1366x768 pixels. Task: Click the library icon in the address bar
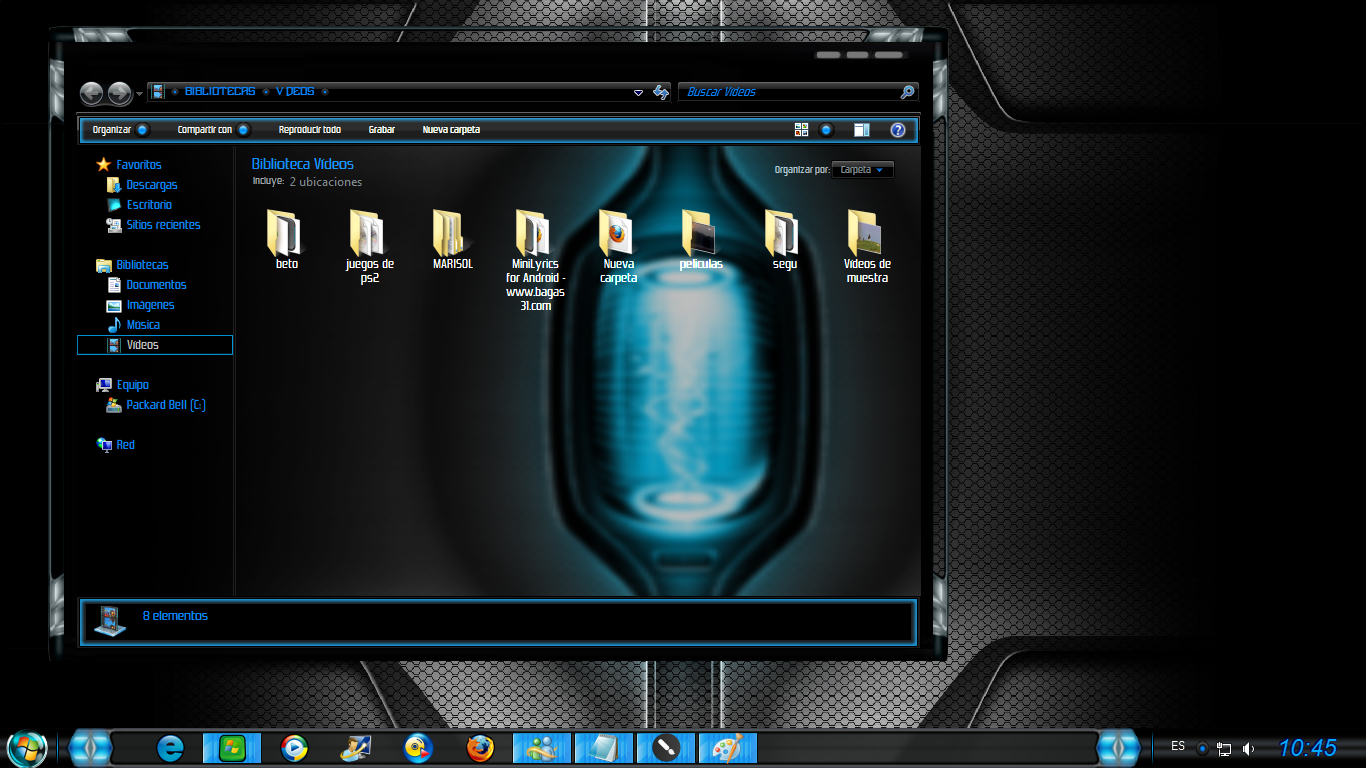pos(158,92)
